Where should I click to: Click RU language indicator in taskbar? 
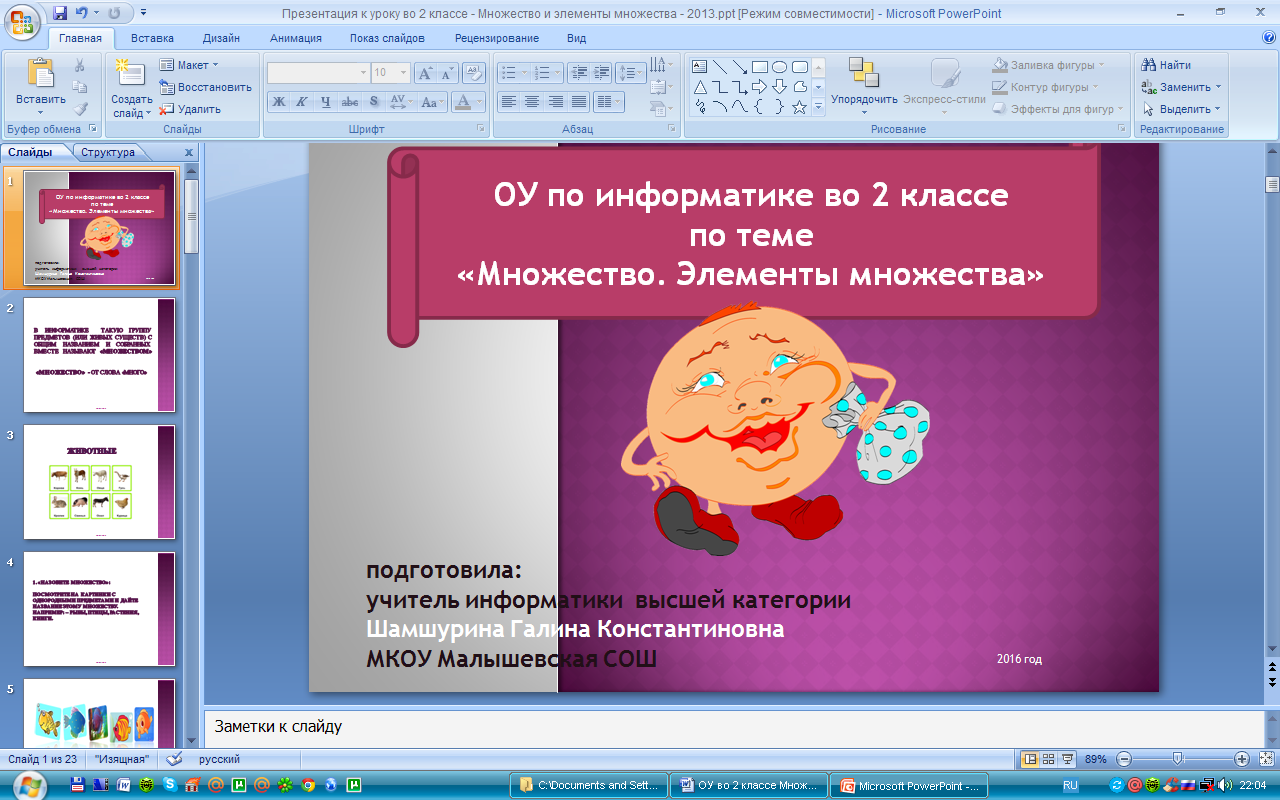point(1070,785)
